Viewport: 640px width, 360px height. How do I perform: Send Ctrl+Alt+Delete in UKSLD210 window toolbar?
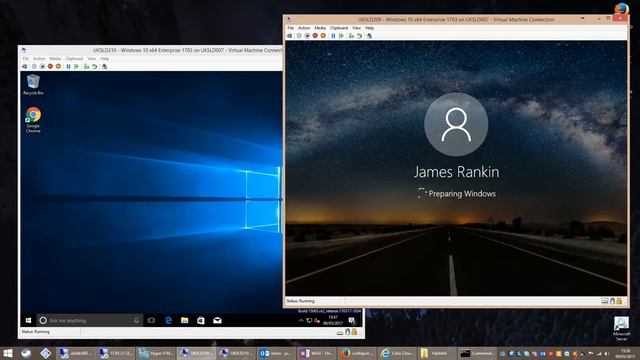24,67
